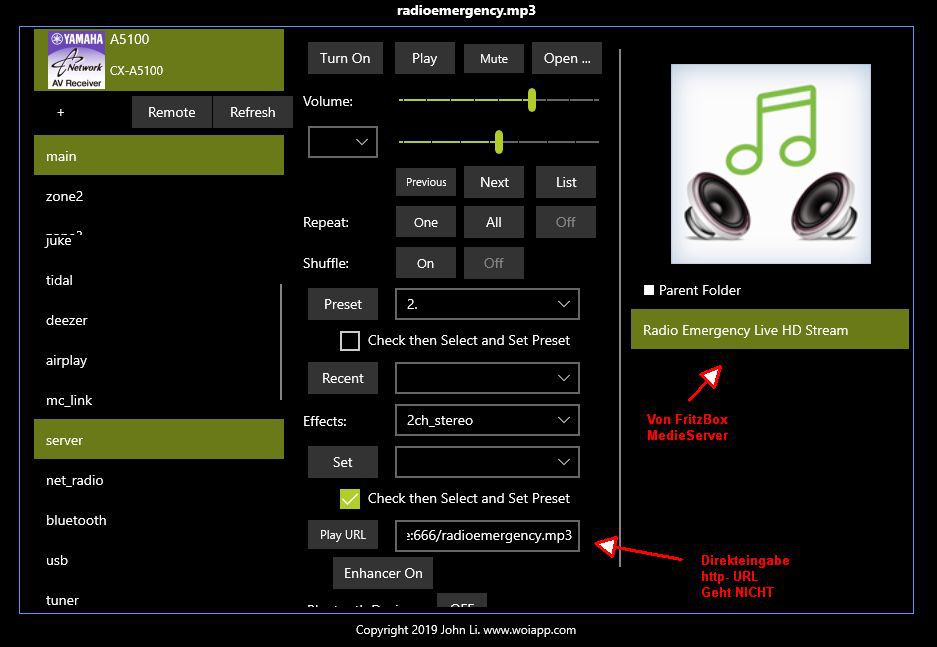Turn Shuffle Off
This screenshot has width=937, height=647.
pos(494,263)
